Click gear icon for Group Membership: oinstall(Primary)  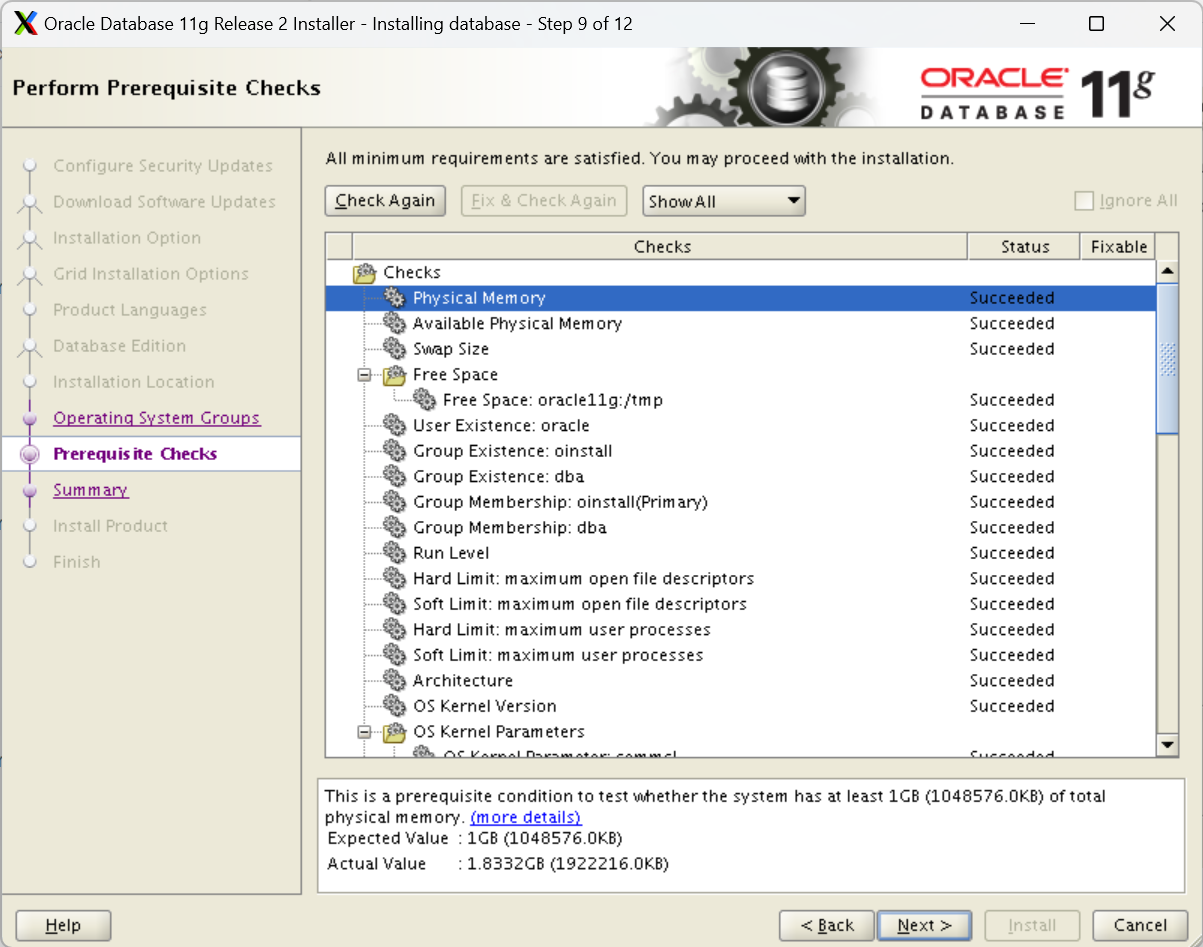394,502
